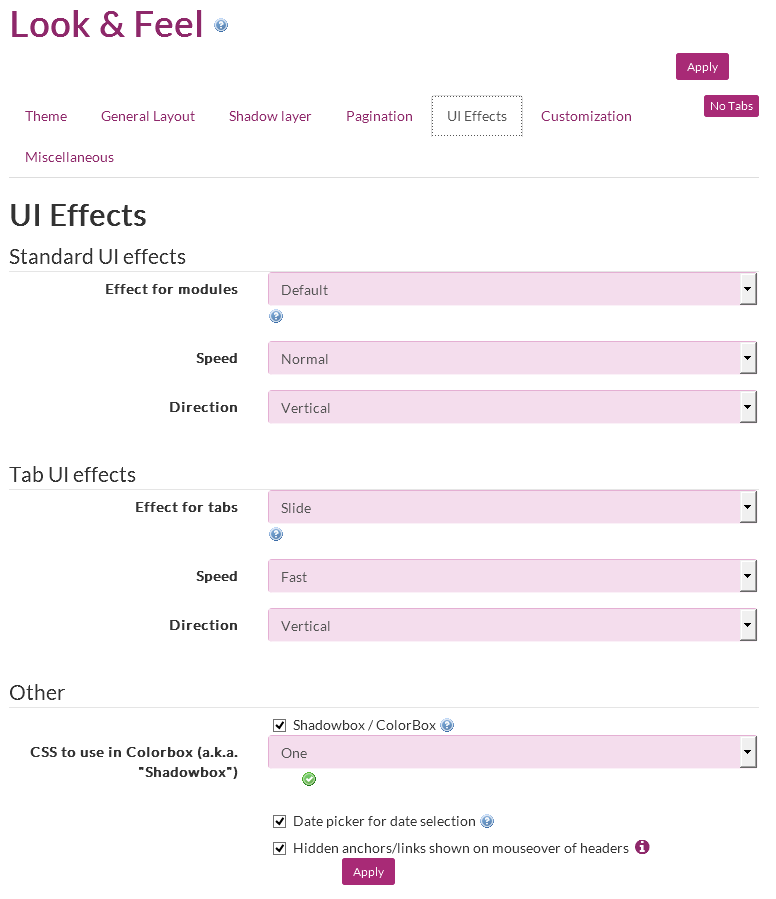Viewport: 776px width, 899px height.
Task: Open Effect for modules dropdown
Action: 512,289
